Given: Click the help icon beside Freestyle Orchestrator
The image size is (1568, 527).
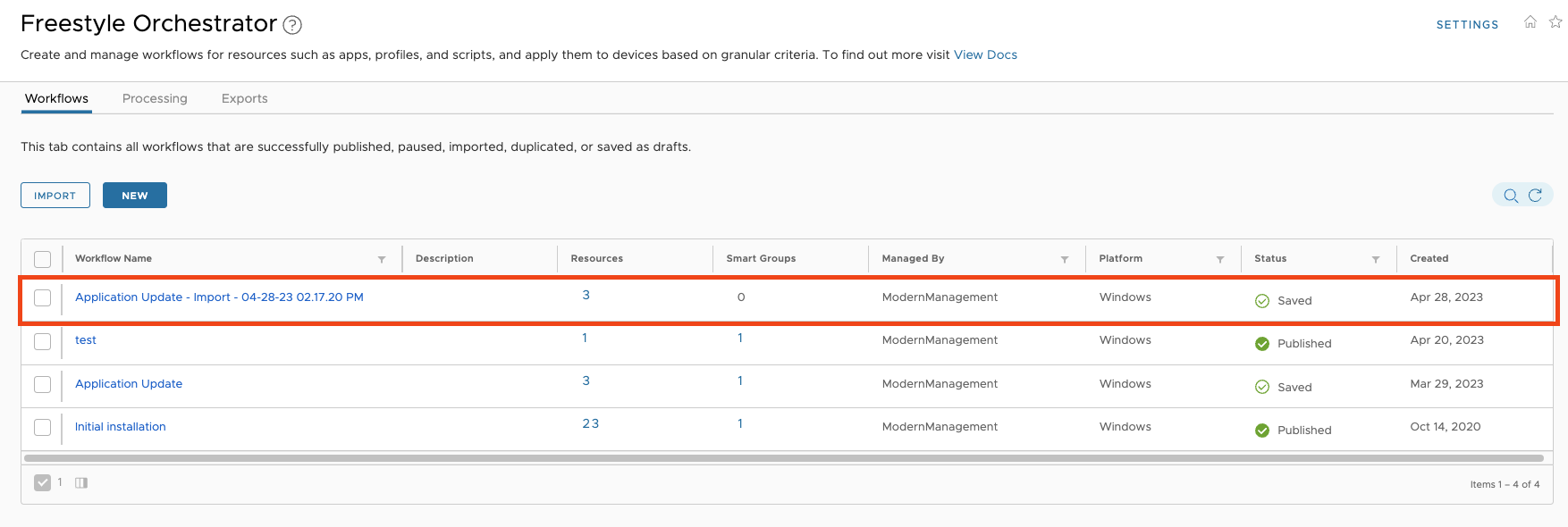Looking at the screenshot, I should pyautogui.click(x=292, y=25).
